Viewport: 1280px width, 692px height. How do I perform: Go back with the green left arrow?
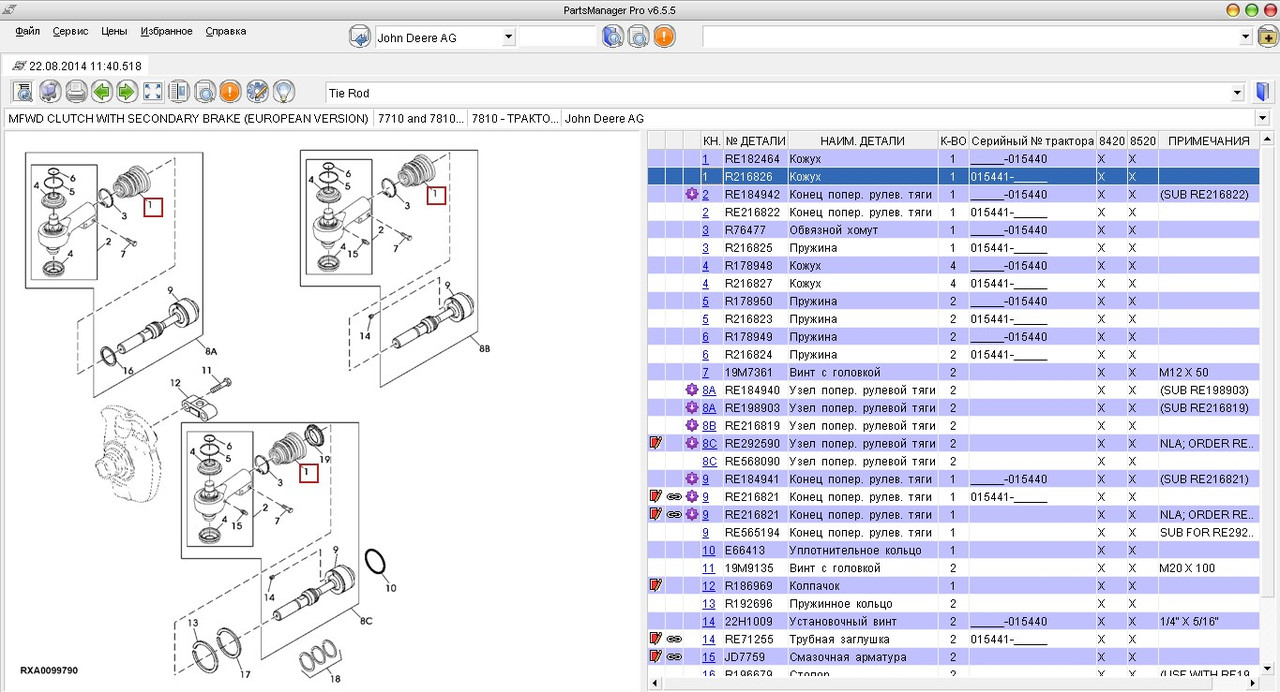pos(101,93)
